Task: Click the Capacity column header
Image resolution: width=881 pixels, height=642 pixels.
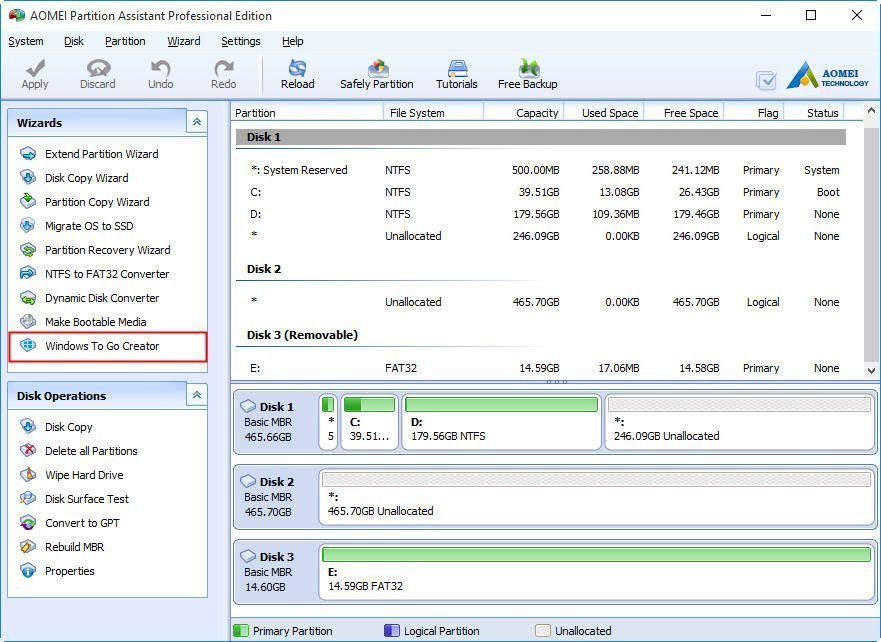Action: click(536, 113)
